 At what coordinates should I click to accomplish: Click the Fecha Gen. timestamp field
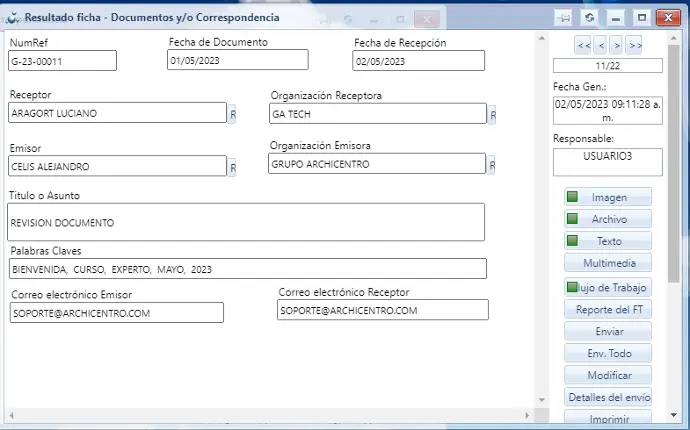tap(608, 110)
